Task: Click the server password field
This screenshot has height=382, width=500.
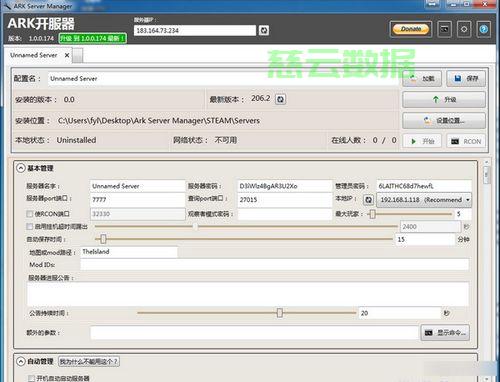Action: 285,186
